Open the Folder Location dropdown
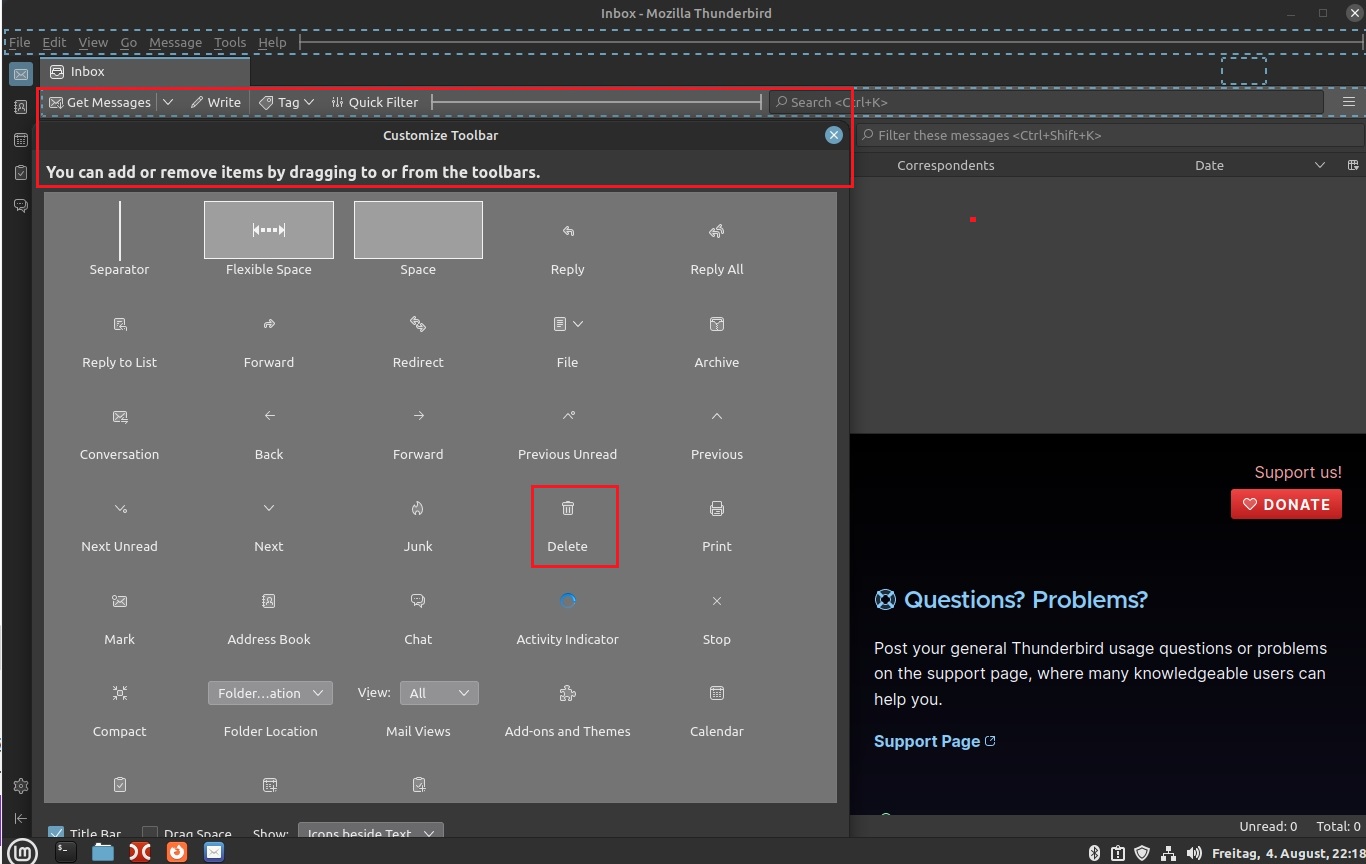1366x864 pixels. pyautogui.click(x=270, y=693)
